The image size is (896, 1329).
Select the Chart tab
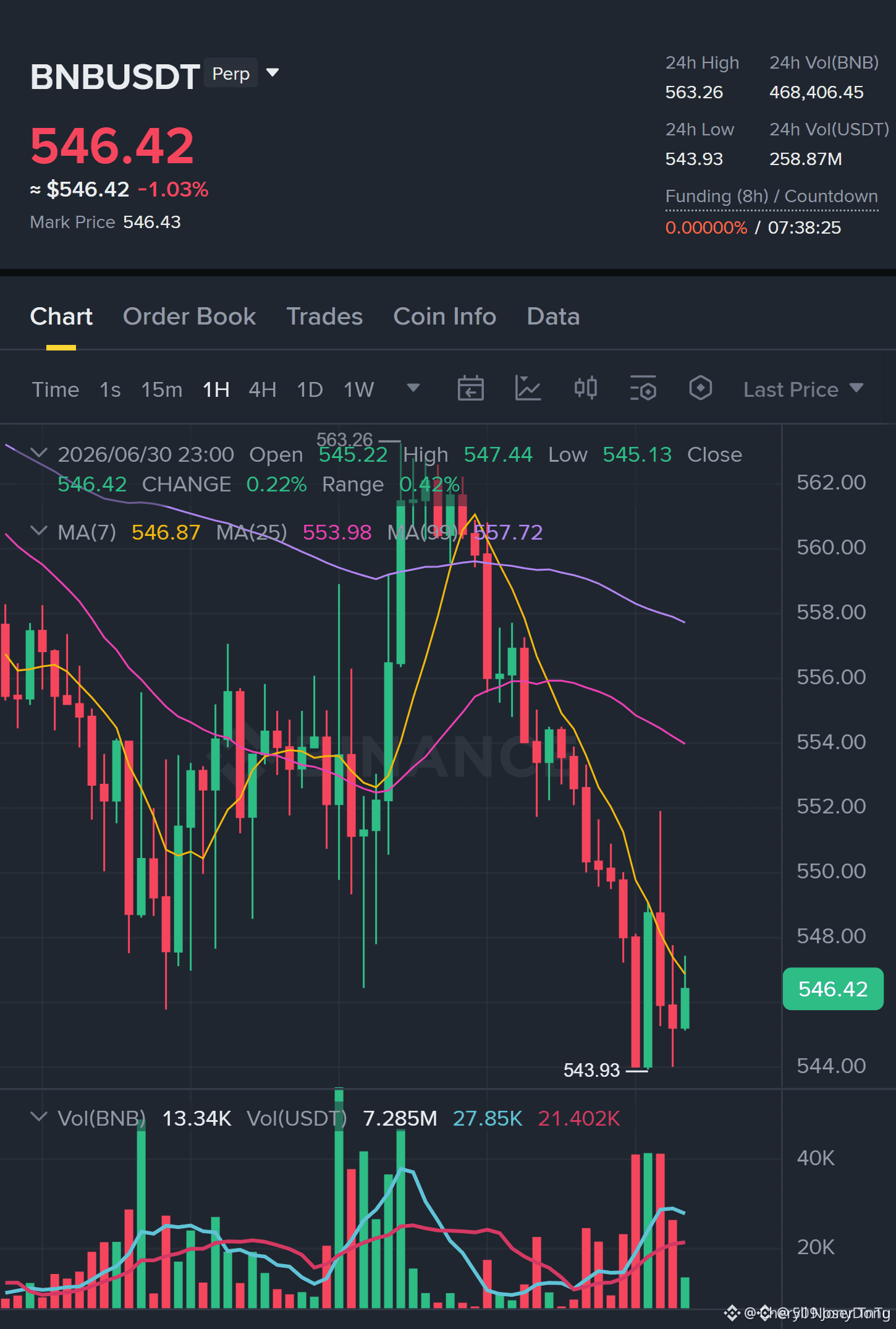coord(61,316)
